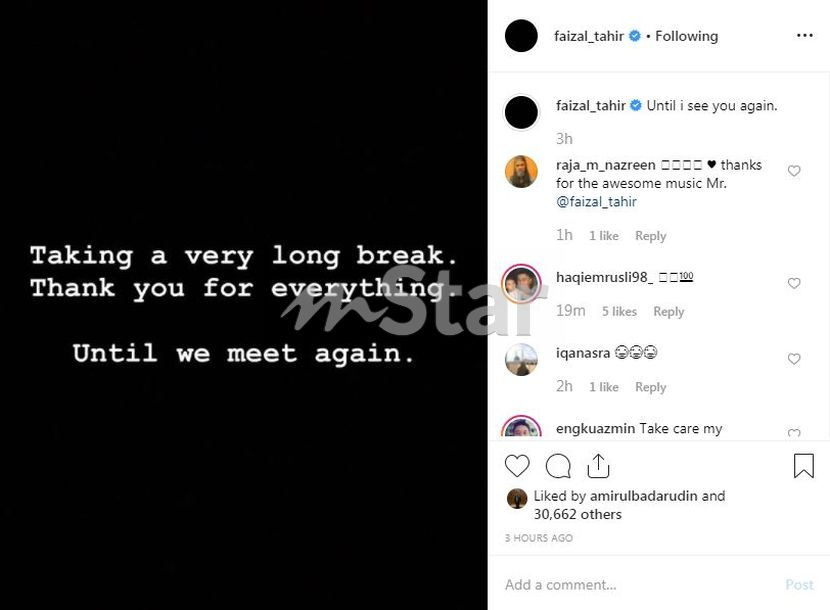
Task: Open the three-dot more options menu
Action: coord(804,36)
